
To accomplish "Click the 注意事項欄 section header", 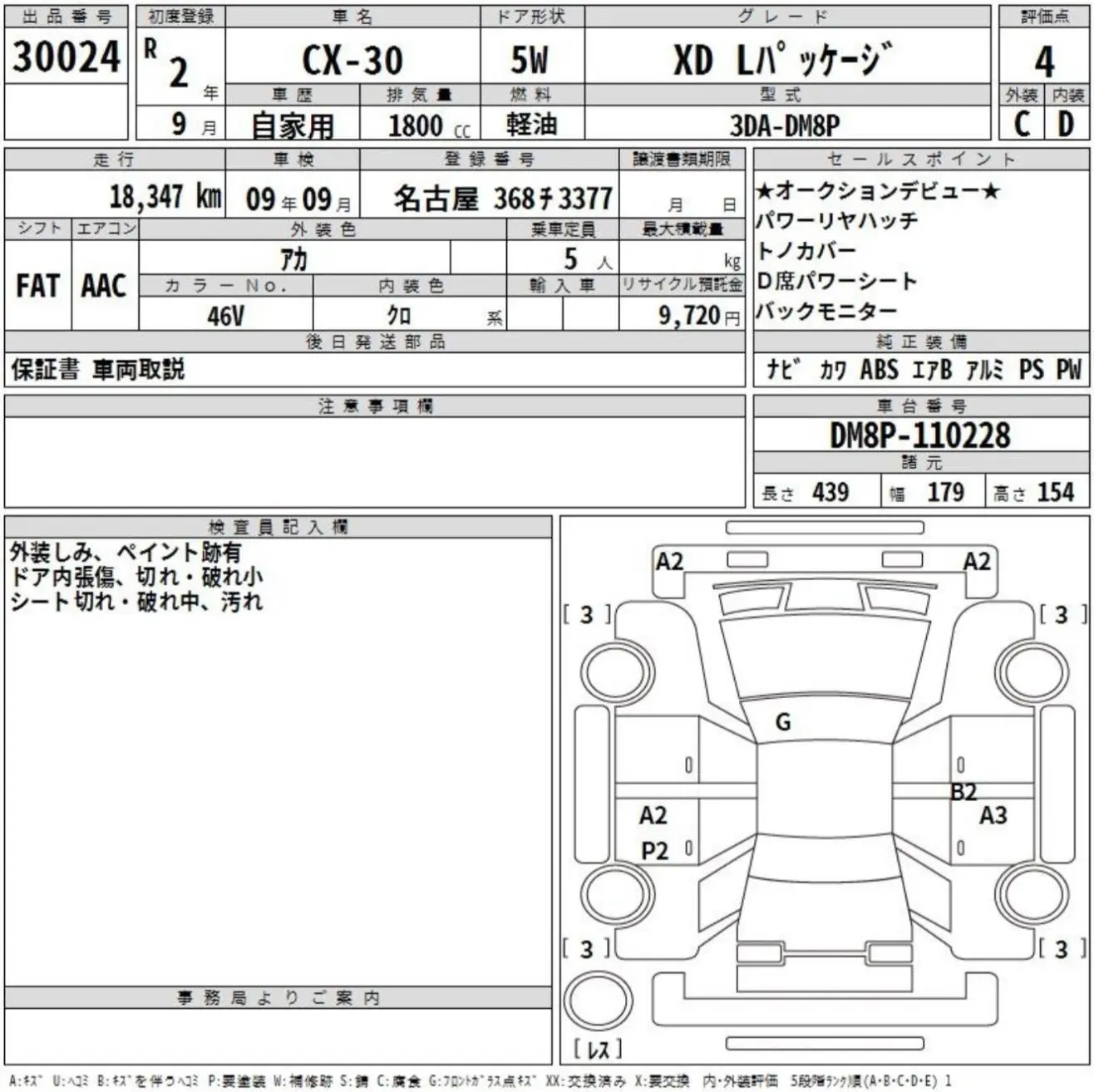I will tap(375, 406).
